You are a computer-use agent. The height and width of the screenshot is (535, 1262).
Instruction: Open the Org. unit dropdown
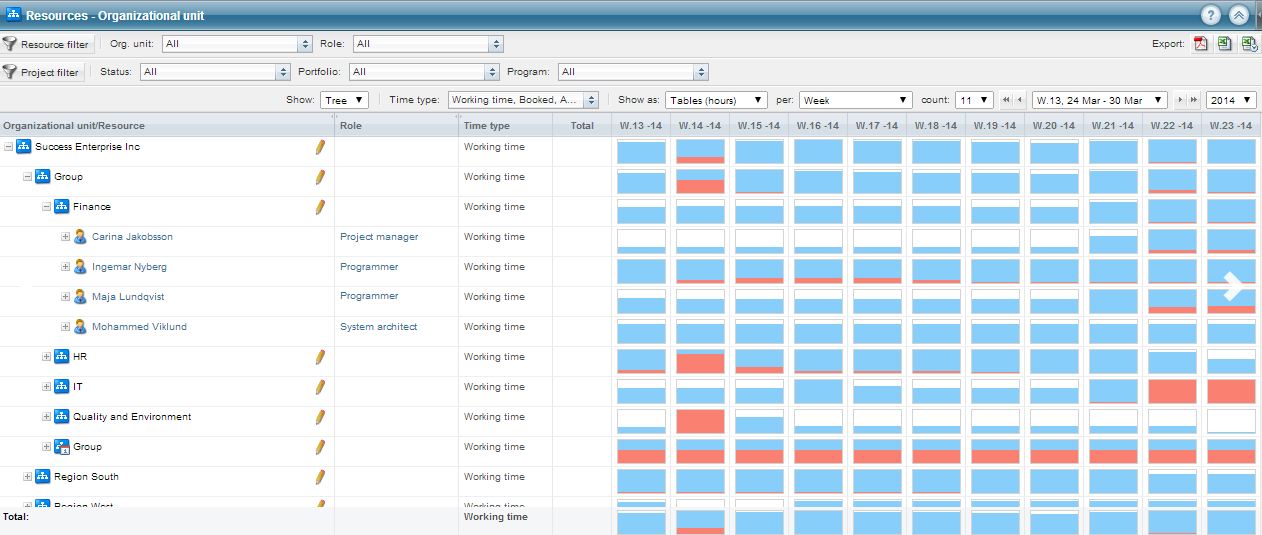[237, 44]
